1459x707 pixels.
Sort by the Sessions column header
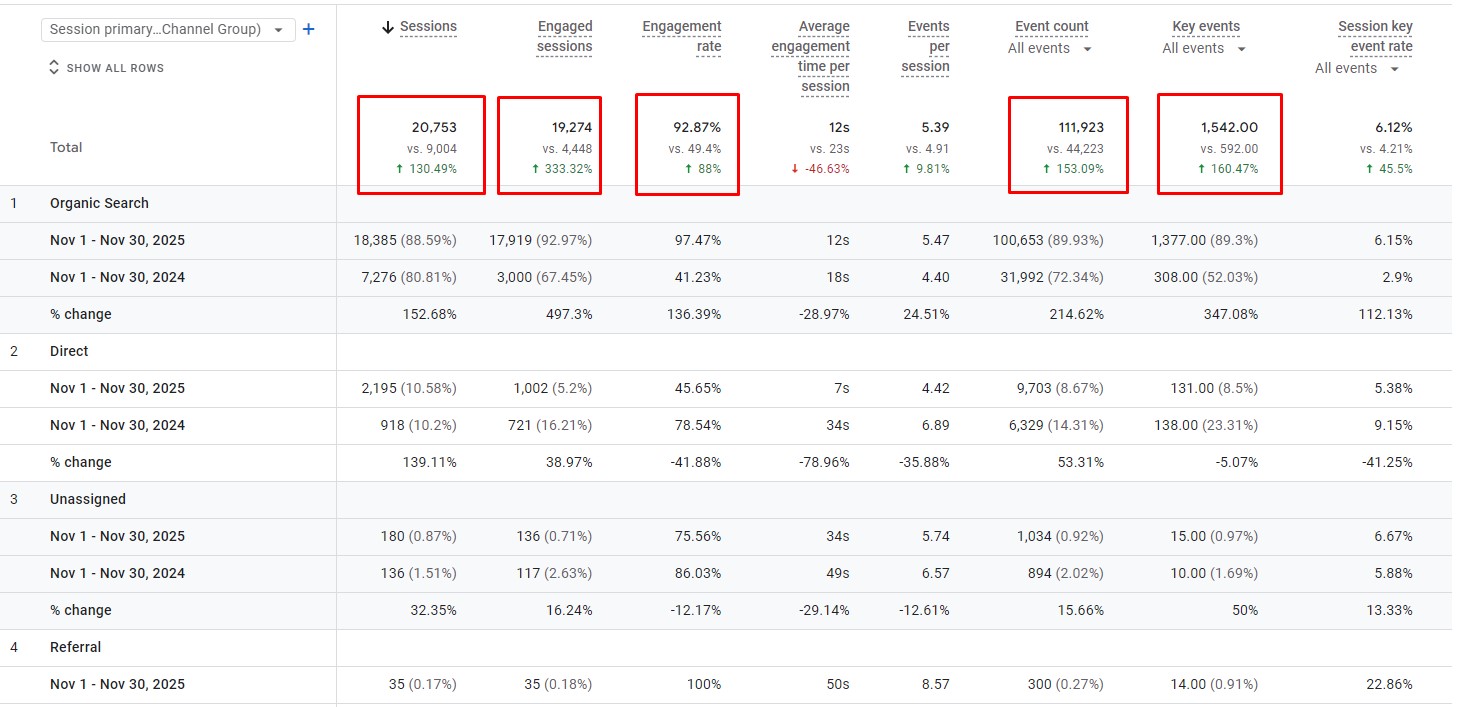pyautogui.click(x=428, y=27)
